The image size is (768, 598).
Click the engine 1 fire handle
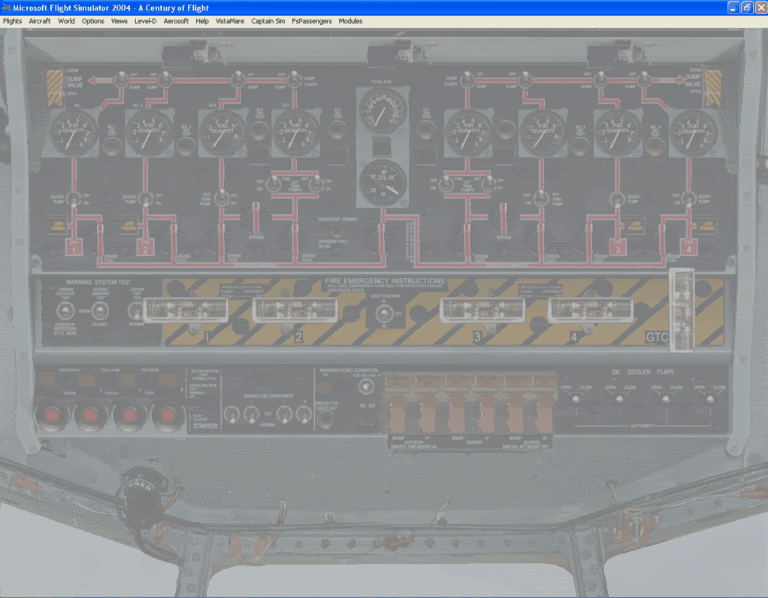[181, 310]
